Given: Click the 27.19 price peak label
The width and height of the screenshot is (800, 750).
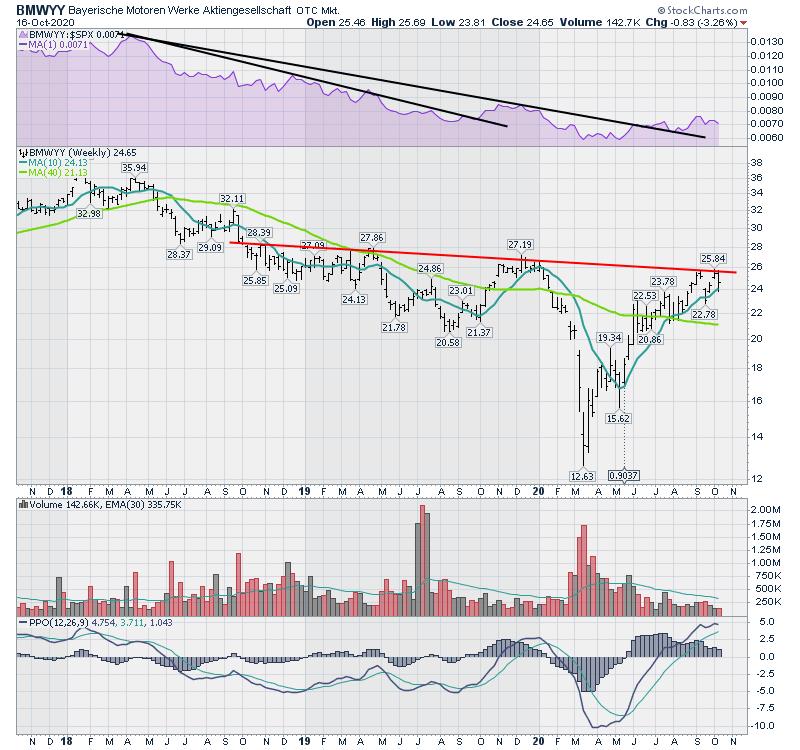Looking at the screenshot, I should (x=520, y=244).
